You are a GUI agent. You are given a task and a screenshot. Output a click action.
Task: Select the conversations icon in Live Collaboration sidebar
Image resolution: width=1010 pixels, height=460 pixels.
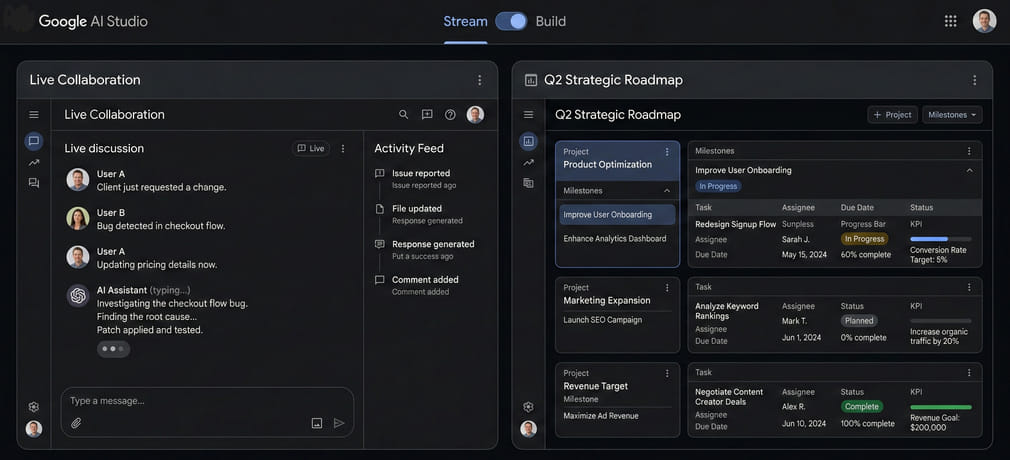click(x=34, y=183)
